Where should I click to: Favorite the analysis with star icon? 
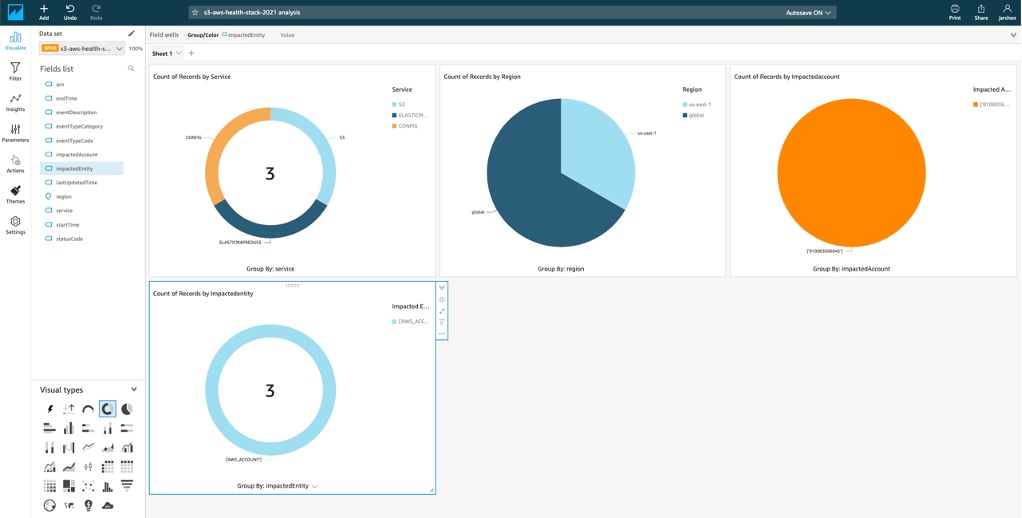(195, 12)
